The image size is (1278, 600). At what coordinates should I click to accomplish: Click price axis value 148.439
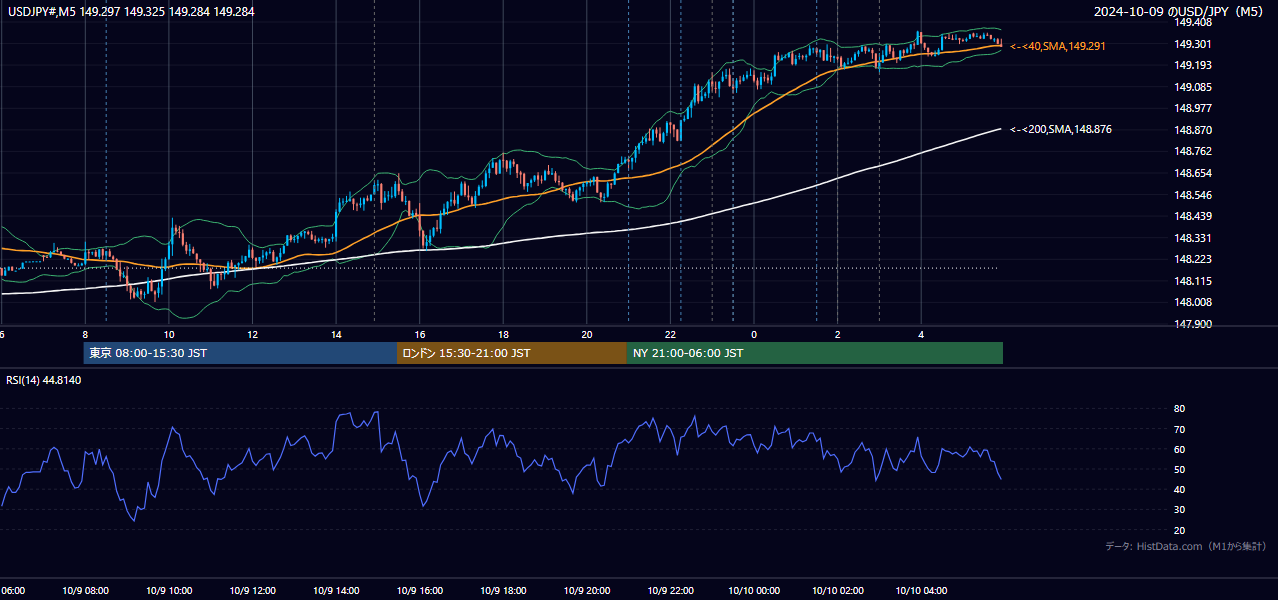click(1193, 216)
